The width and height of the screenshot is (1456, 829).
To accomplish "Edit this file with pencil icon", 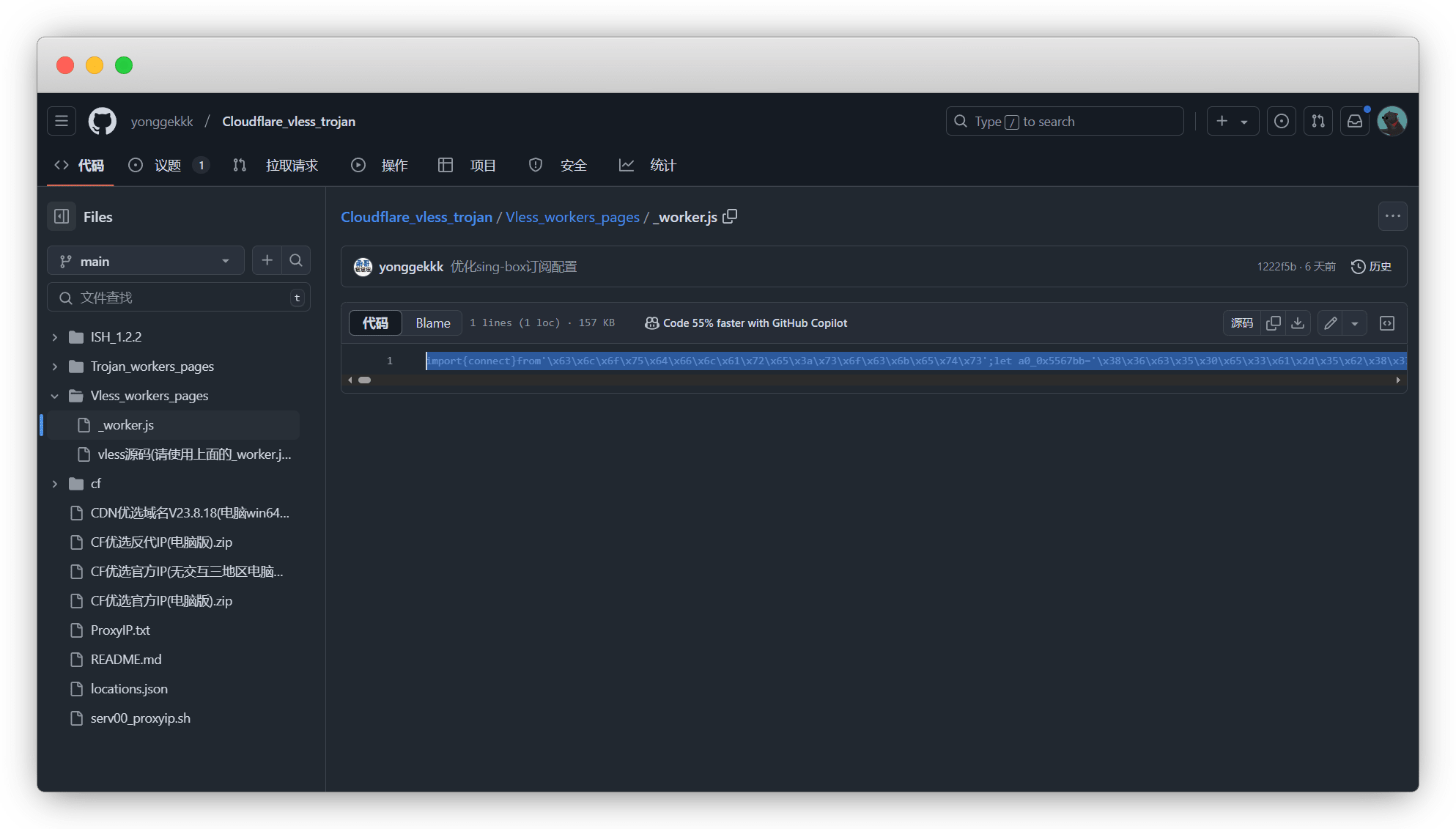I will (x=1330, y=323).
